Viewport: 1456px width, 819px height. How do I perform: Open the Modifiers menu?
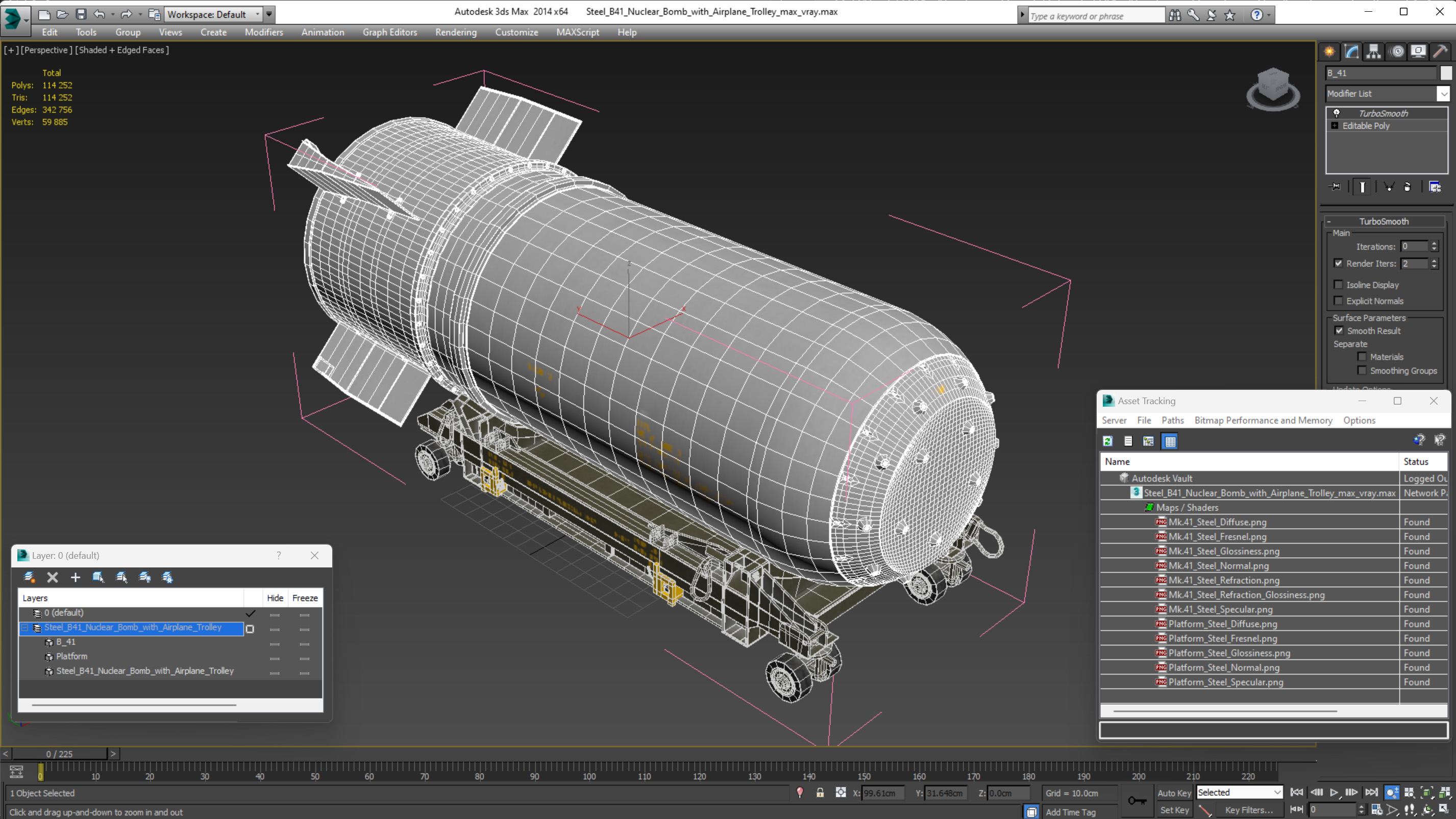point(264,32)
